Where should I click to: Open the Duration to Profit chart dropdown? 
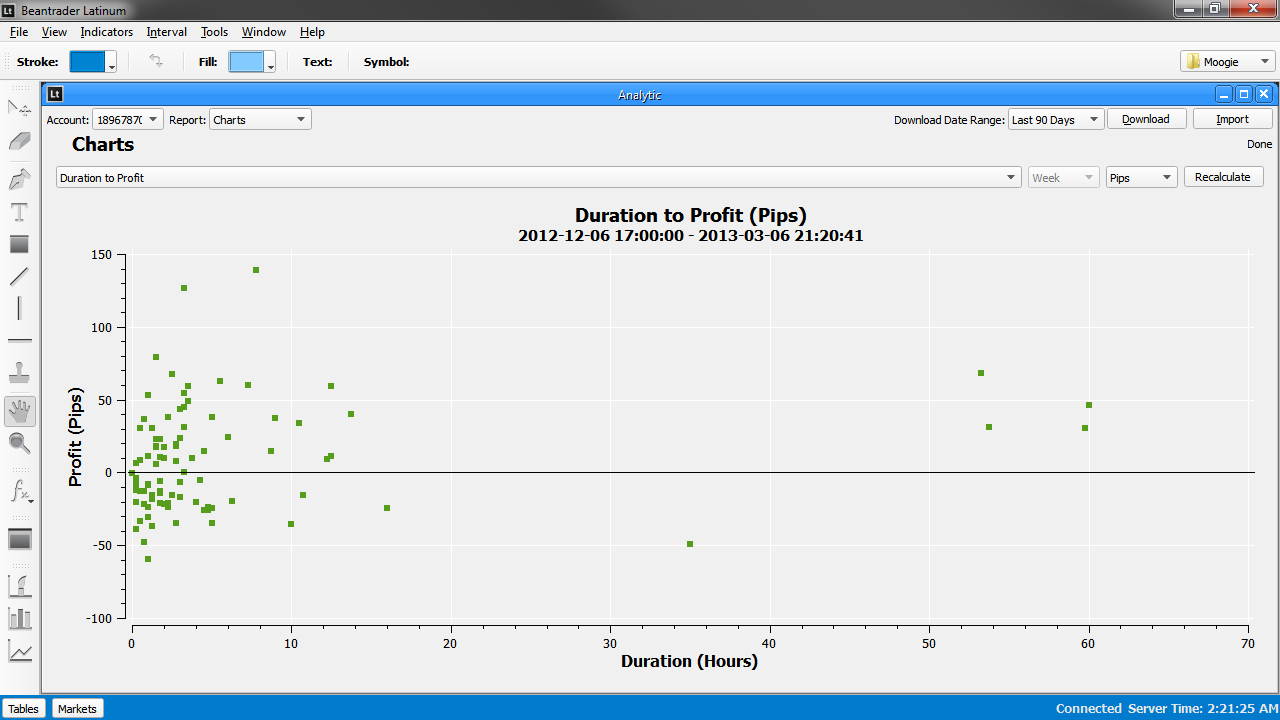(x=539, y=177)
